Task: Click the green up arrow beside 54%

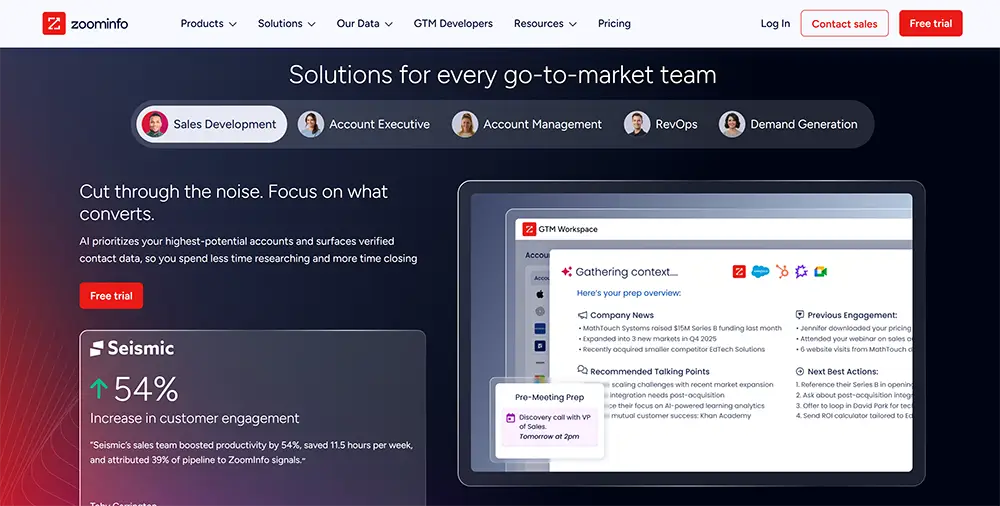Action: (x=98, y=389)
